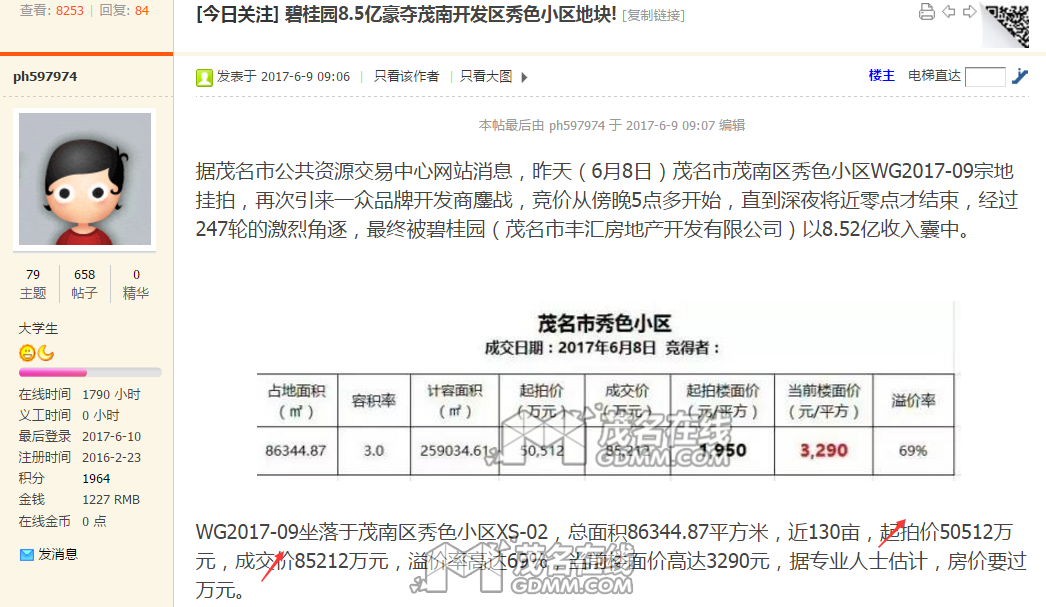1046x607 pixels.
Task: Click the pink user level progress bar
Action: (x=90, y=372)
